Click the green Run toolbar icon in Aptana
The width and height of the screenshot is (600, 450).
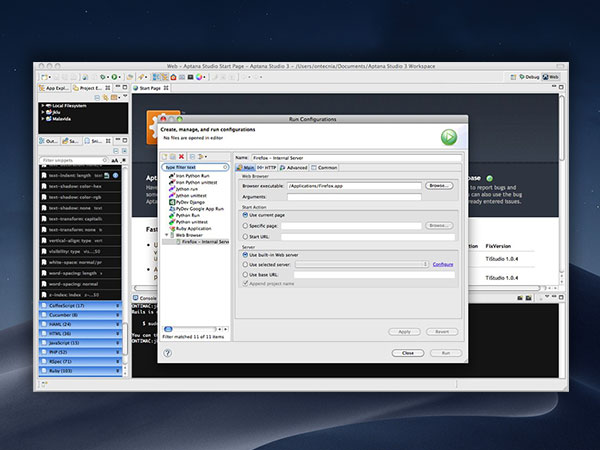pos(114,77)
